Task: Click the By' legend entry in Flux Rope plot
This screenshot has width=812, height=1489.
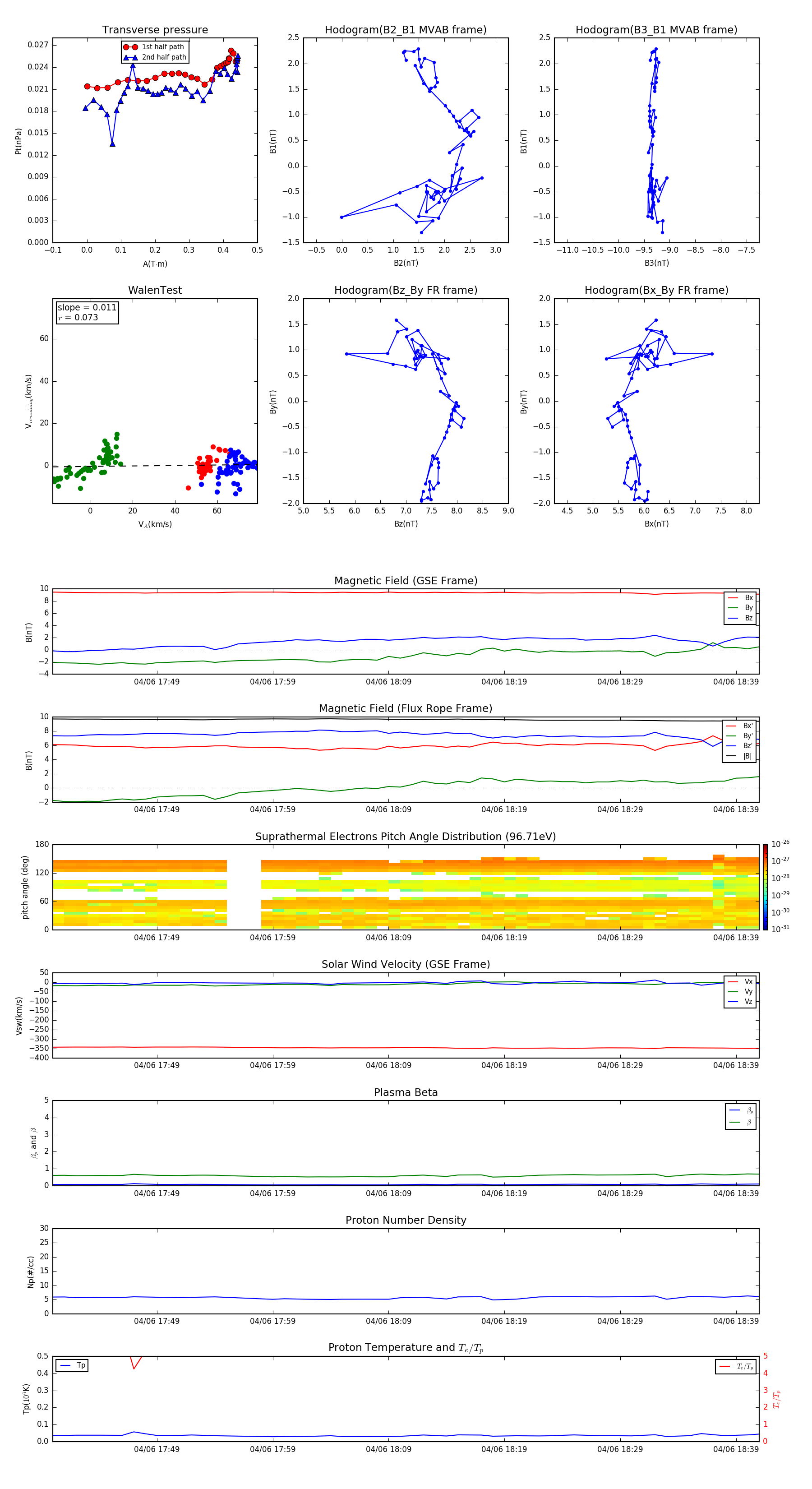Action: pyautogui.click(x=739, y=736)
